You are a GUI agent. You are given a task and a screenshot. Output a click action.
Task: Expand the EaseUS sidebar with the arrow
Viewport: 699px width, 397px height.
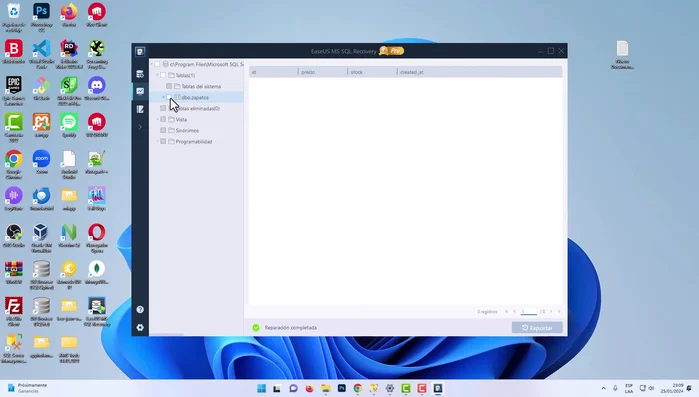140,127
